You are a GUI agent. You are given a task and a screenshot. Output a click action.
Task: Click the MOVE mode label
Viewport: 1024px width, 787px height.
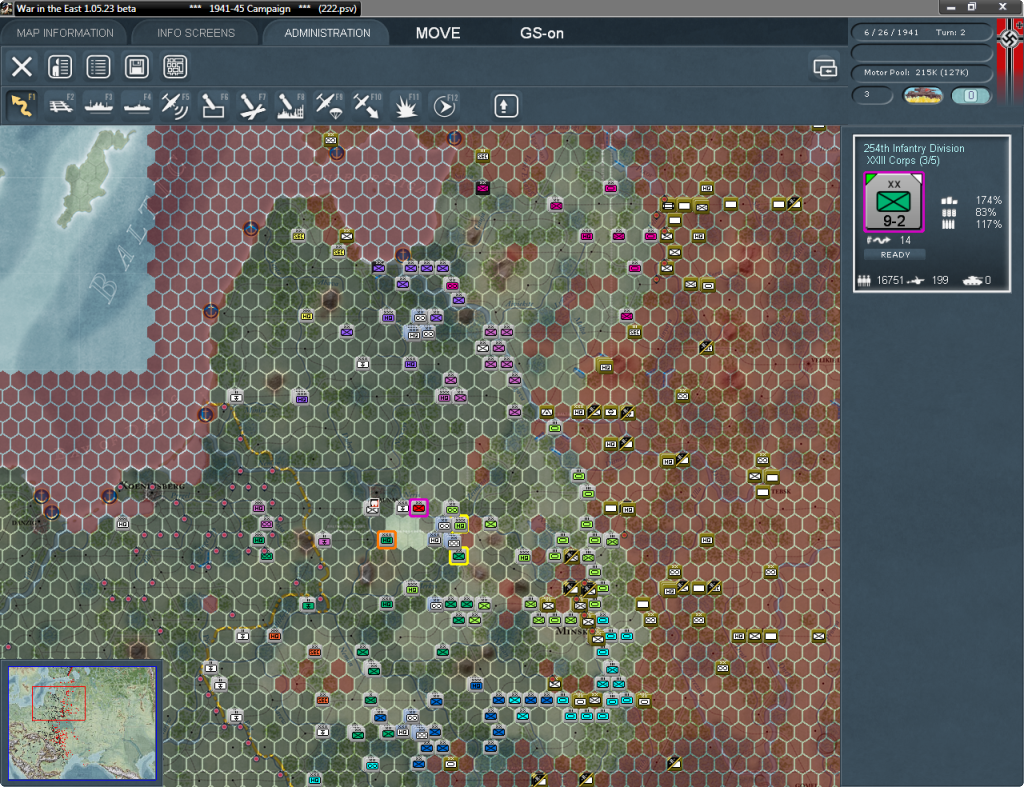(x=438, y=33)
